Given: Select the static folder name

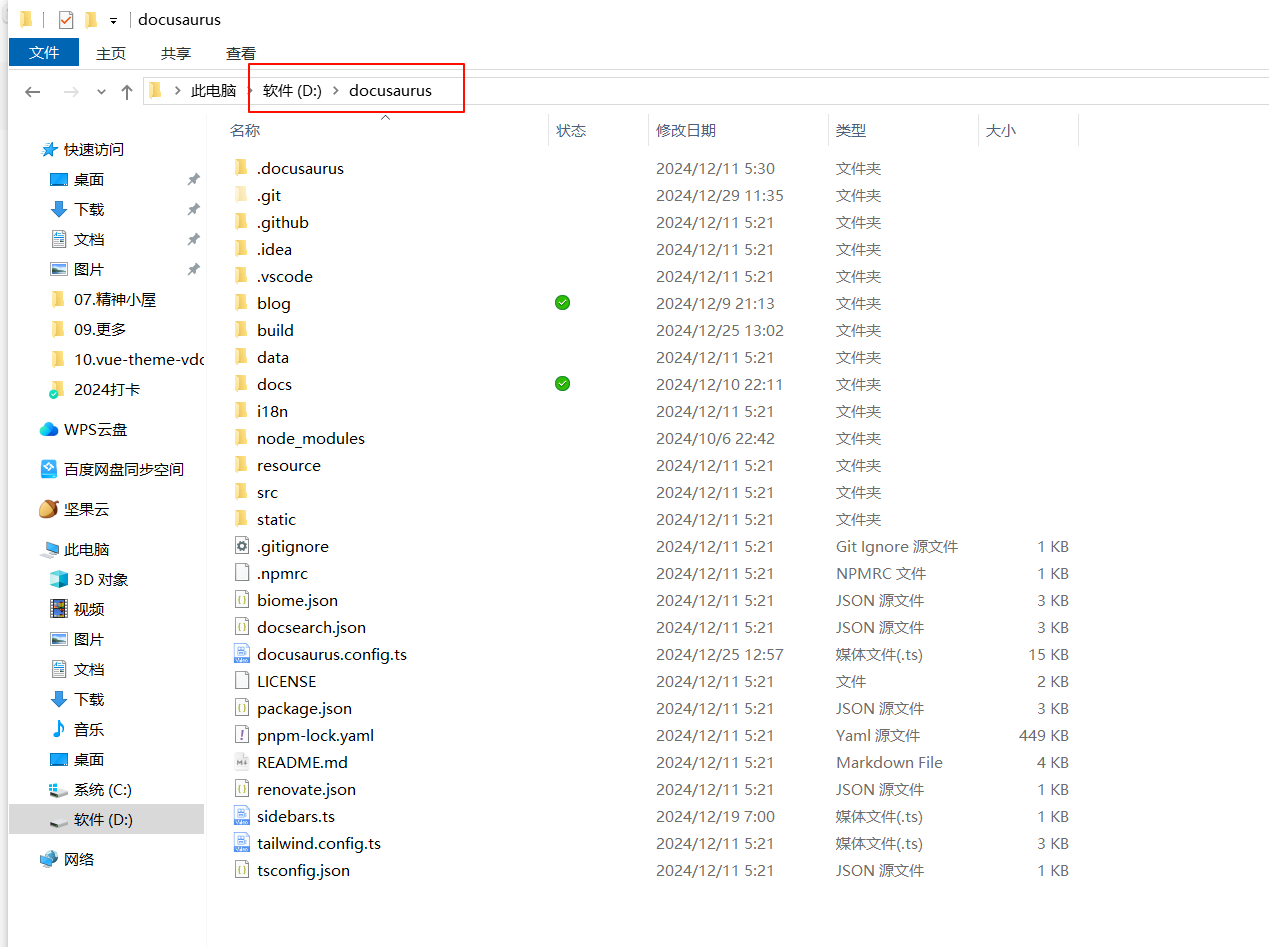Looking at the screenshot, I should pyautogui.click(x=277, y=519).
